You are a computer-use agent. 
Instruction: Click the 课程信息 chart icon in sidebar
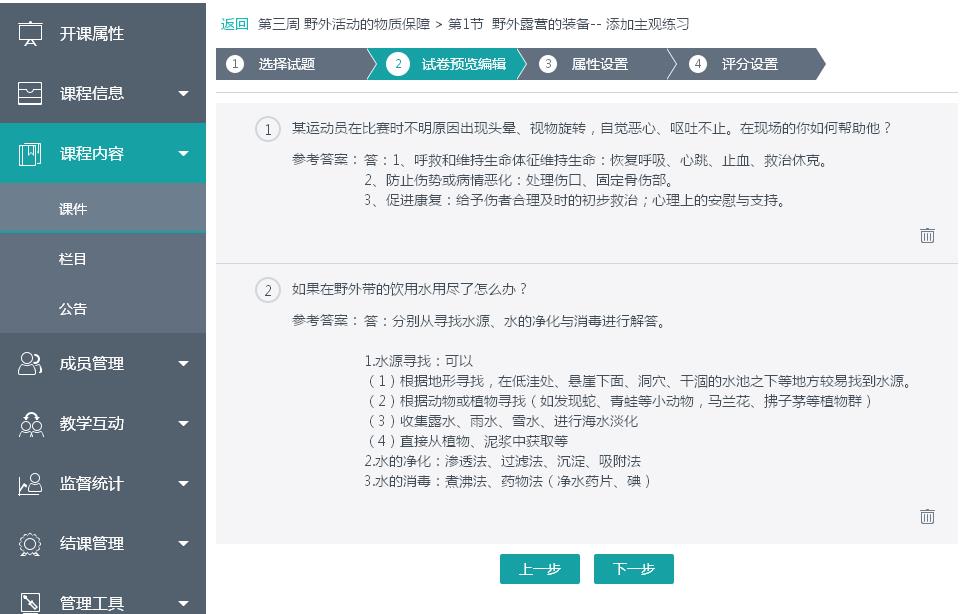[x=31, y=94]
